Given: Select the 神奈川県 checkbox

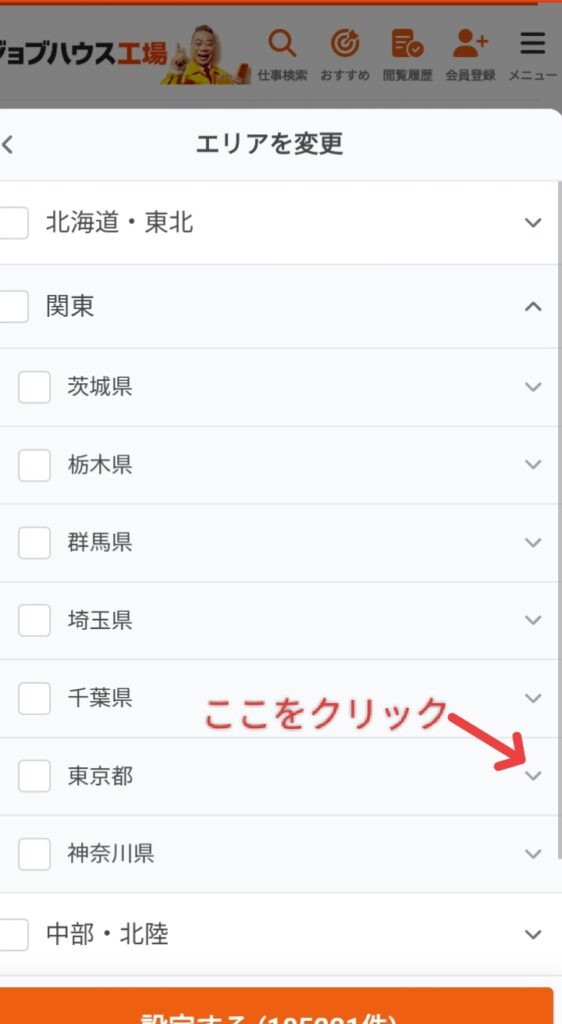Looking at the screenshot, I should click(x=35, y=854).
